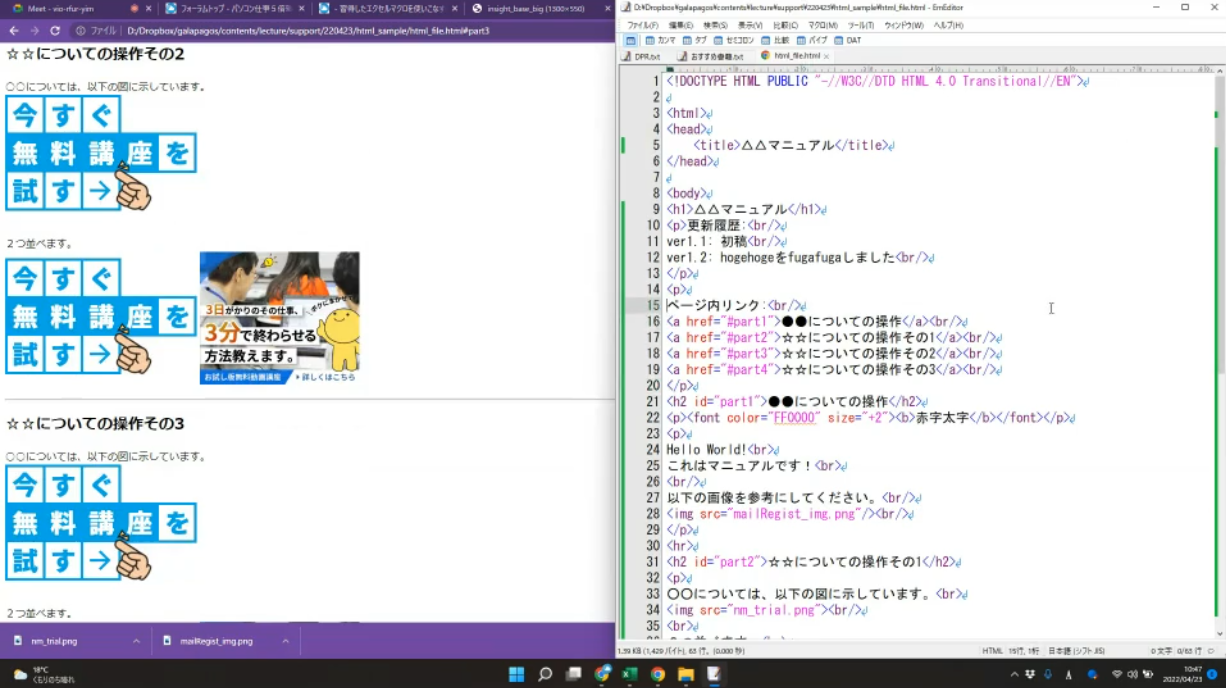Screen dimensions: 1226x688
Task: Click the browser back arrow
Action: (13, 31)
